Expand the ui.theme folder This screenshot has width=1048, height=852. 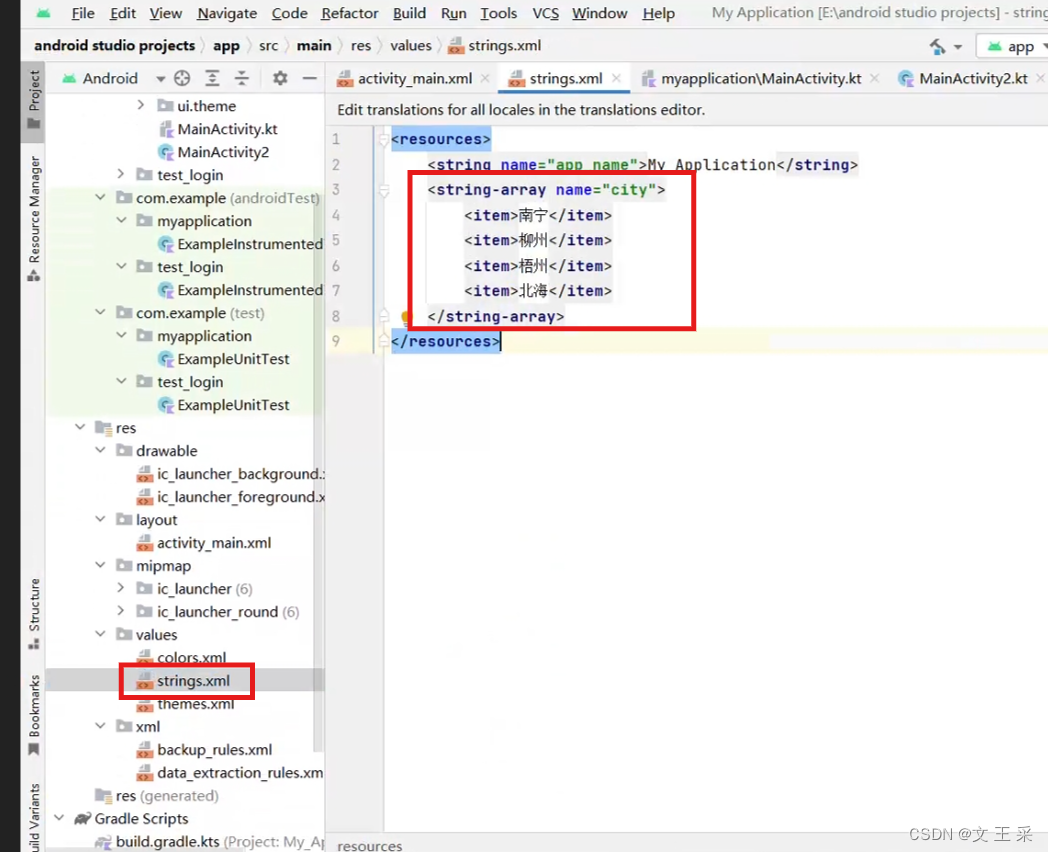[x=140, y=106]
